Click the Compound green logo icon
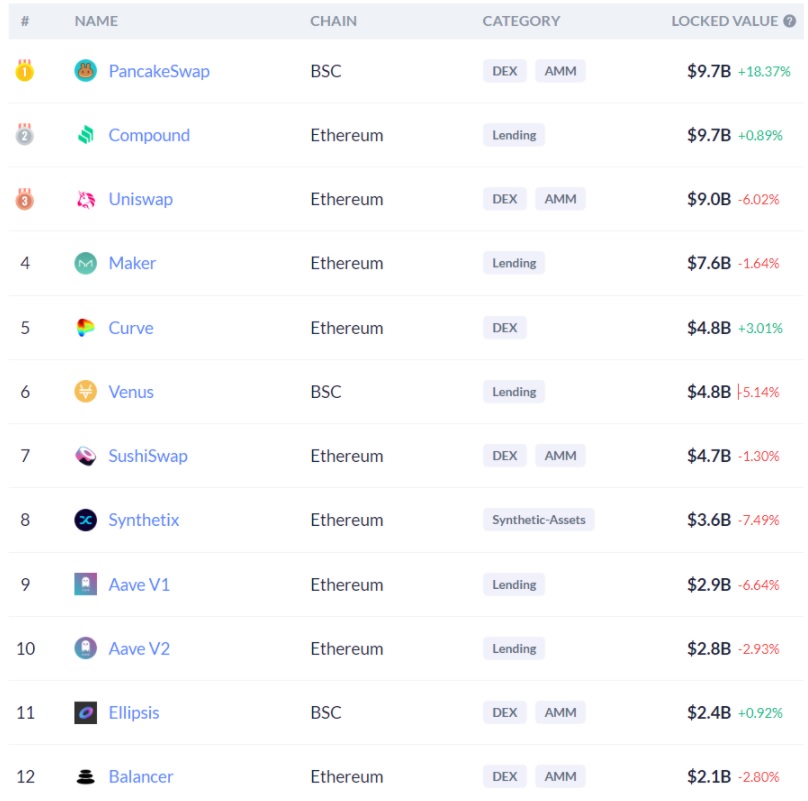Image resolution: width=808 pixels, height=801 pixels. click(x=86, y=135)
